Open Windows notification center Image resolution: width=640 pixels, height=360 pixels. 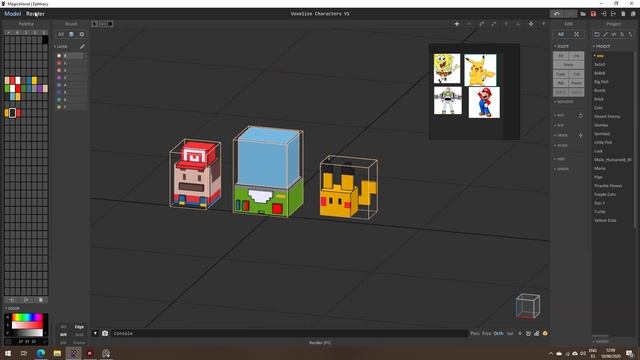click(x=630, y=353)
